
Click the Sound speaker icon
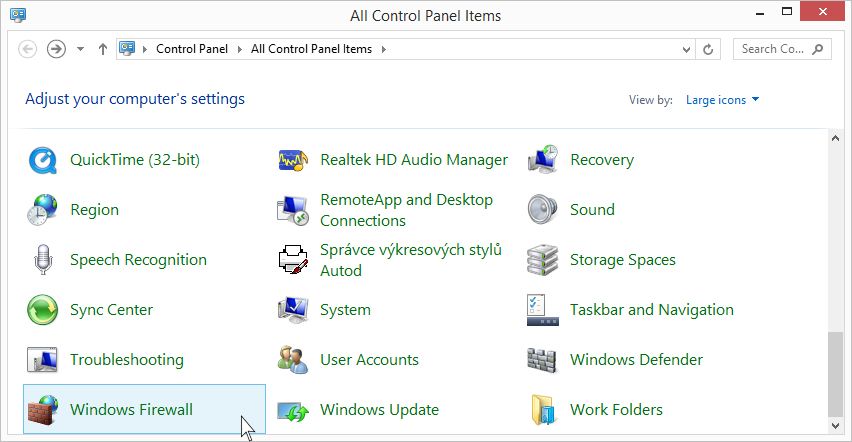542,210
